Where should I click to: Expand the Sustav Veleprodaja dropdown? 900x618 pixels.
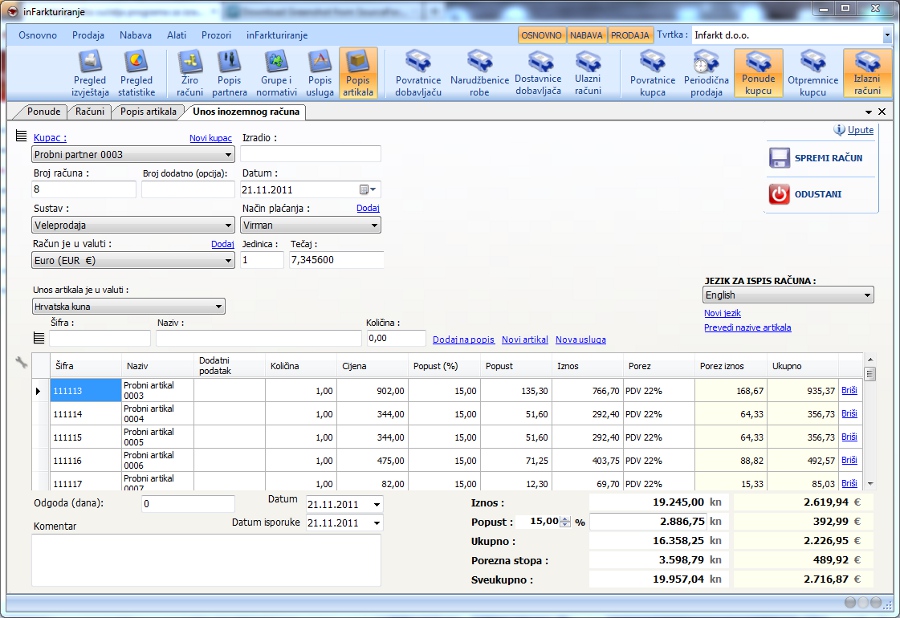tap(228, 225)
